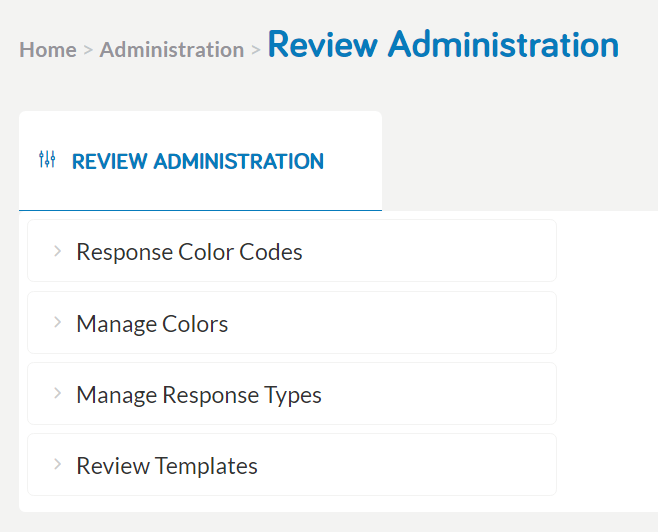Click the breadcrumb arrow after Administration
Screen dimensions: 658x532
coord(256,50)
